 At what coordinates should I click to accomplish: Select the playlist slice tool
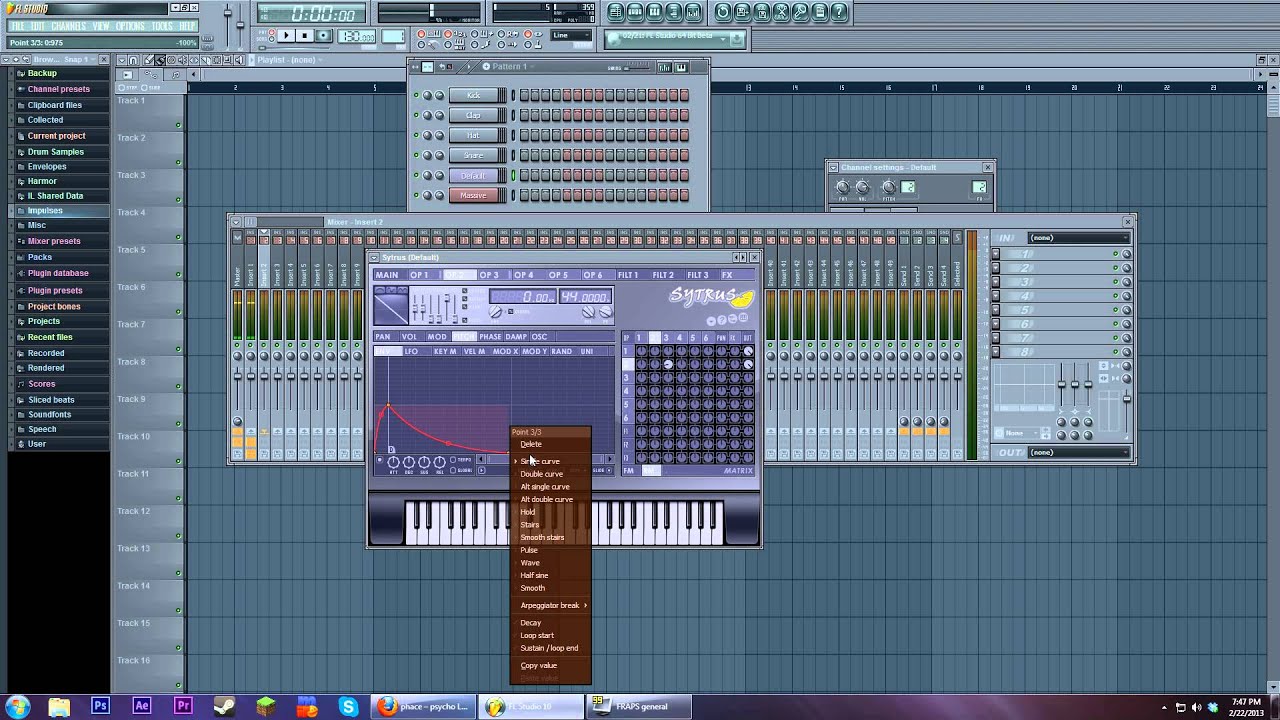click(205, 60)
